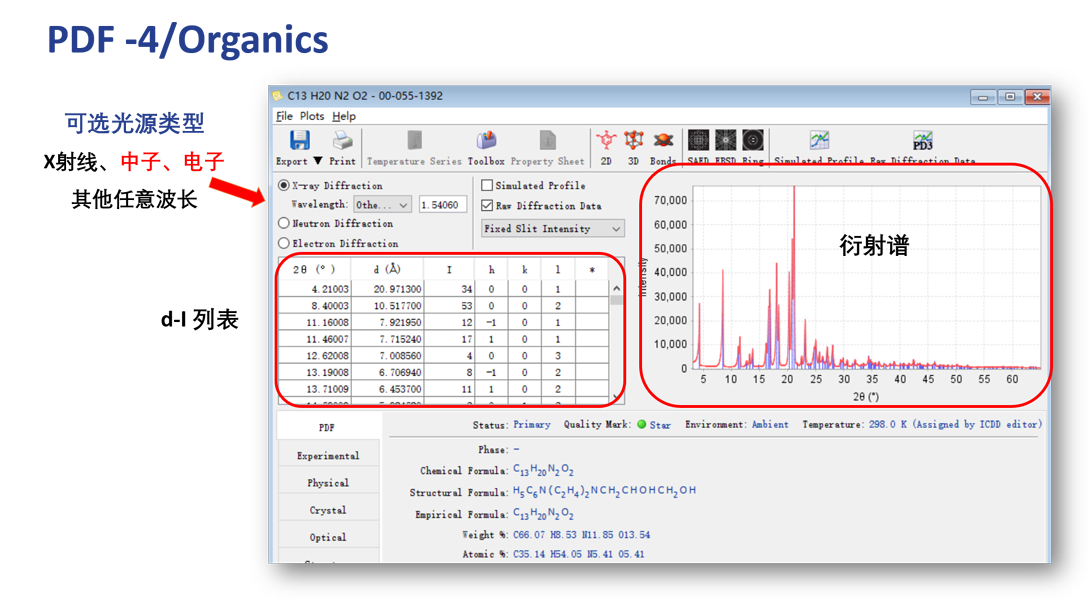
Task: Select X-ray Diffraction radio button
Action: click(x=284, y=185)
